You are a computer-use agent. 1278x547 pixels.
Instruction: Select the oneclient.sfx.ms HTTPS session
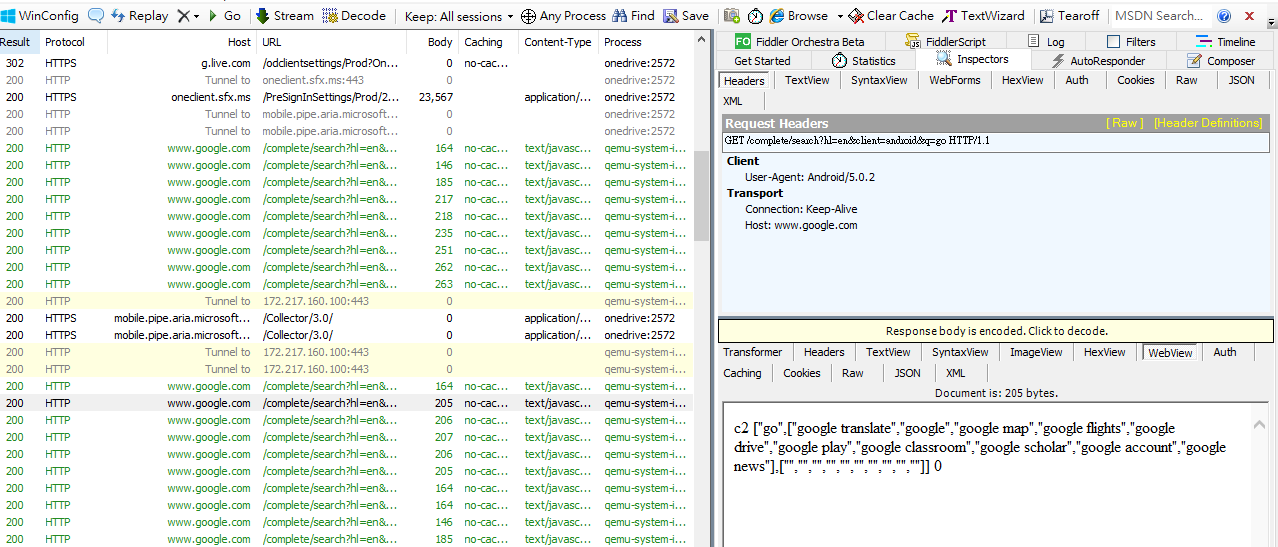pos(345,97)
